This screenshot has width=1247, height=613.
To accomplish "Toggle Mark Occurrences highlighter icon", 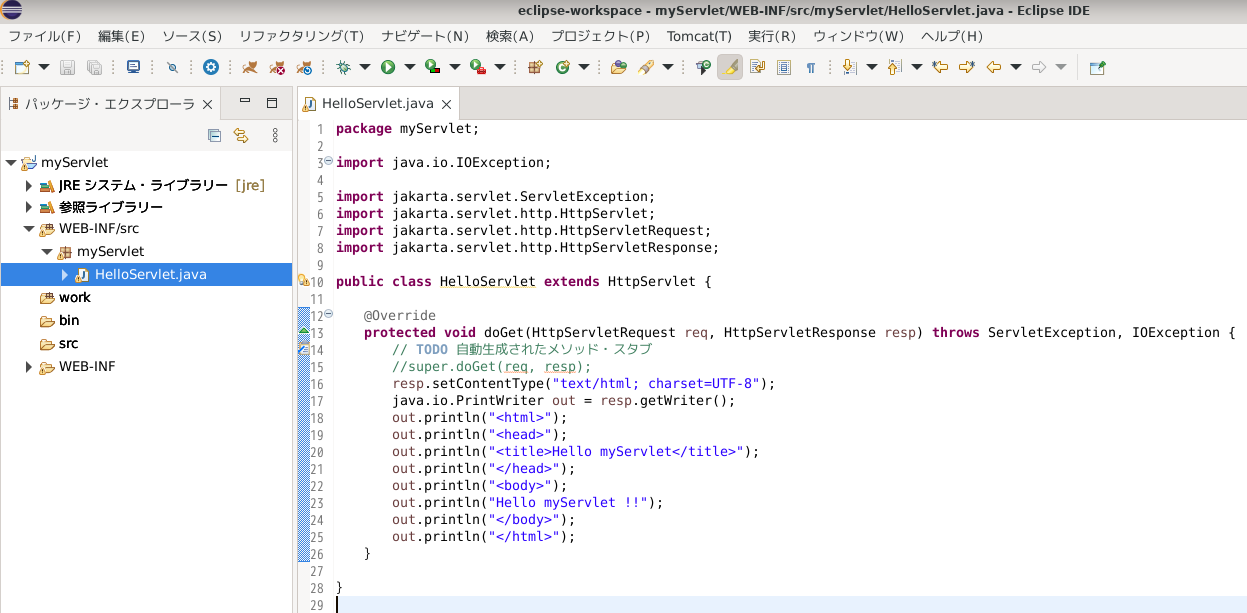I will [x=730, y=67].
